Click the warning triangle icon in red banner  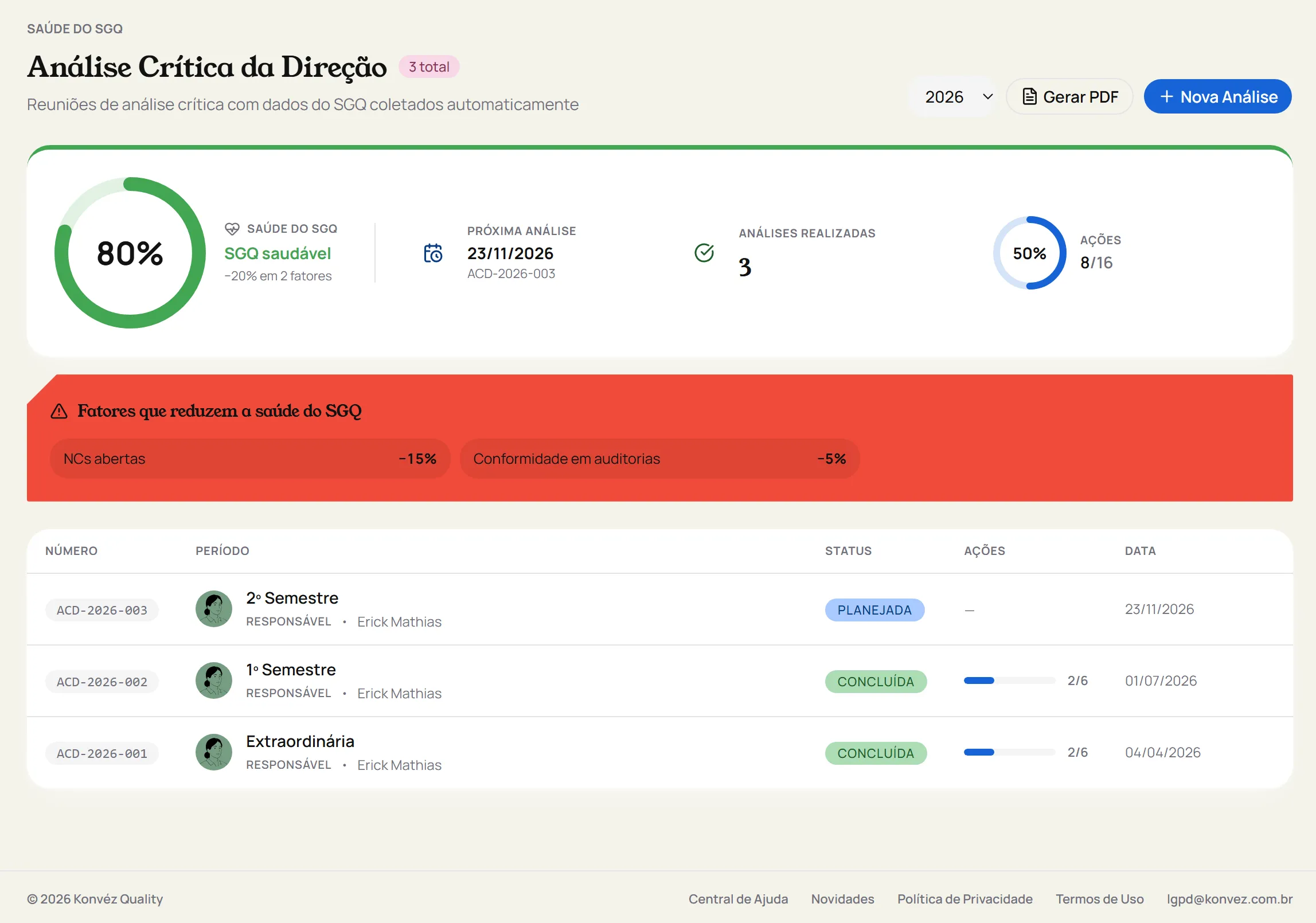pyautogui.click(x=59, y=411)
